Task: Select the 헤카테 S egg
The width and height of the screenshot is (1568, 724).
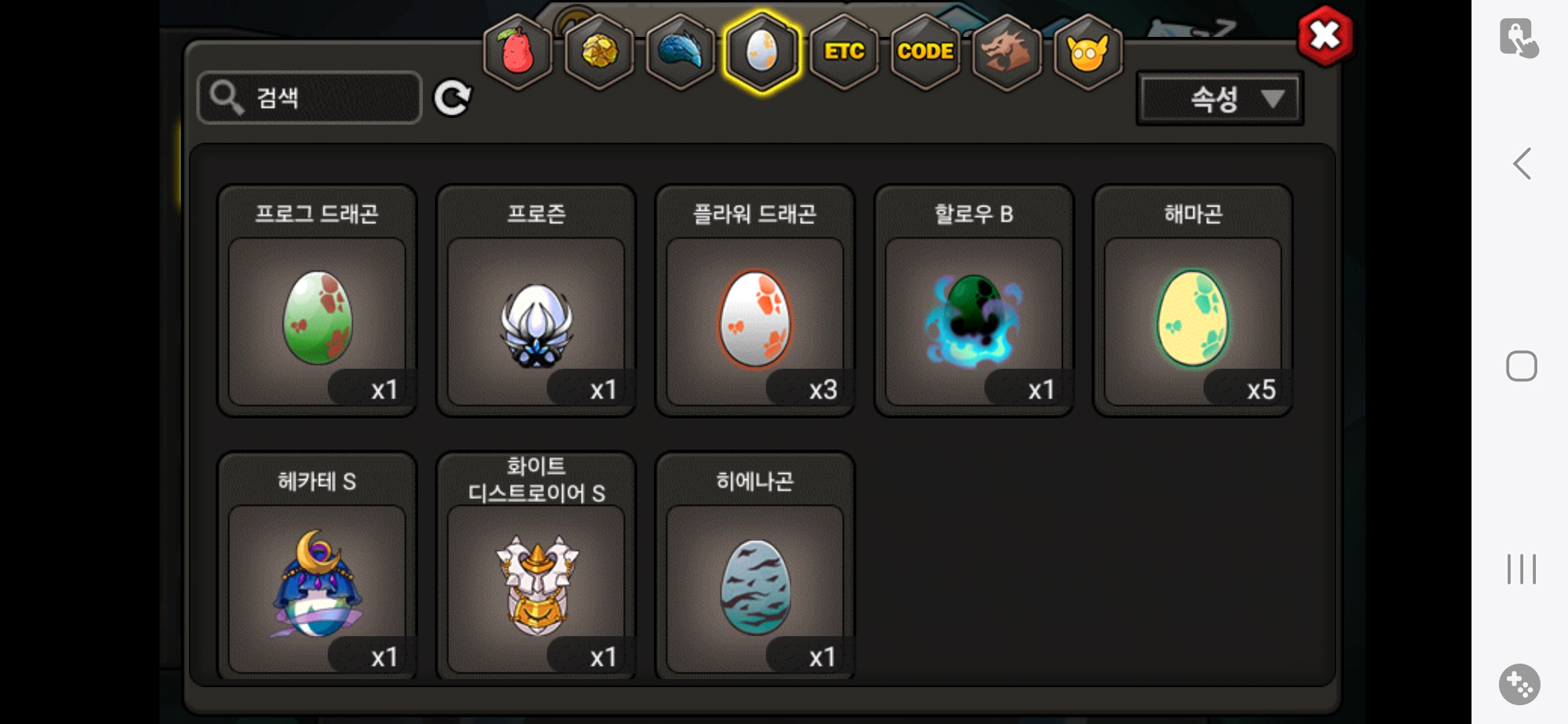Action: 317,566
